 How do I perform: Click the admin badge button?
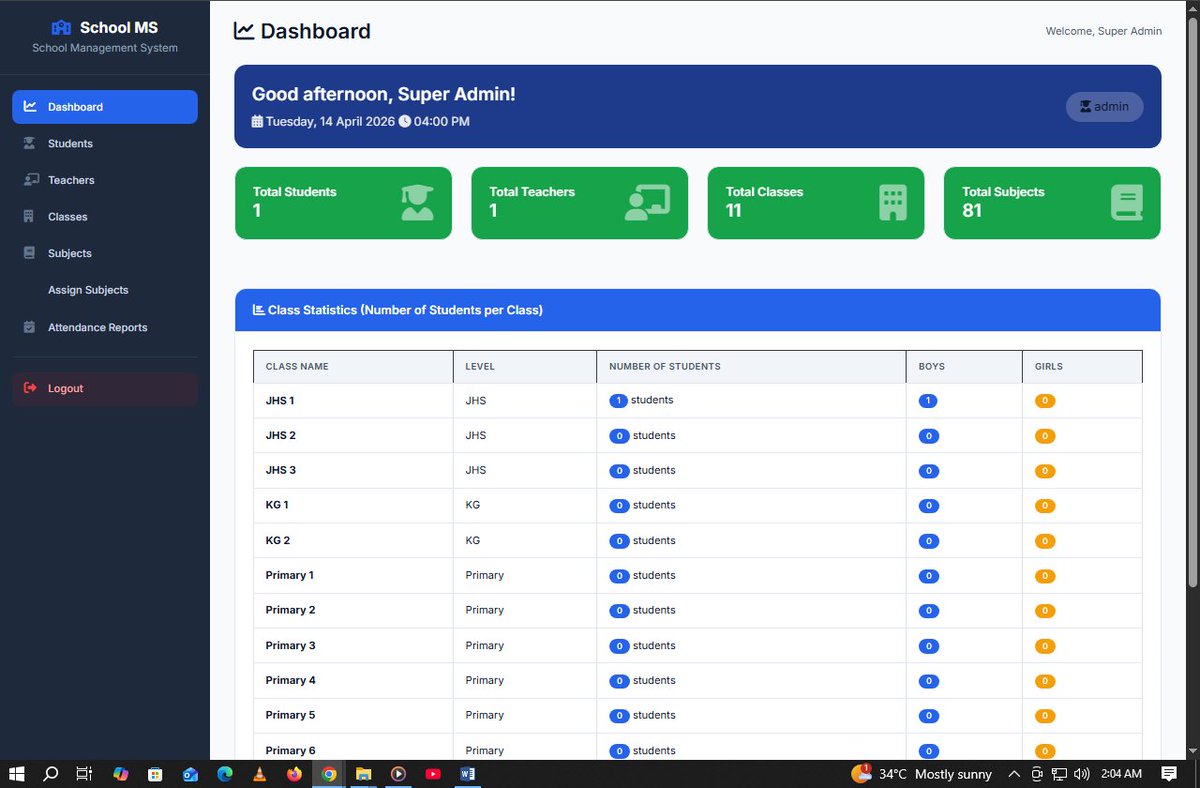pyautogui.click(x=1104, y=107)
